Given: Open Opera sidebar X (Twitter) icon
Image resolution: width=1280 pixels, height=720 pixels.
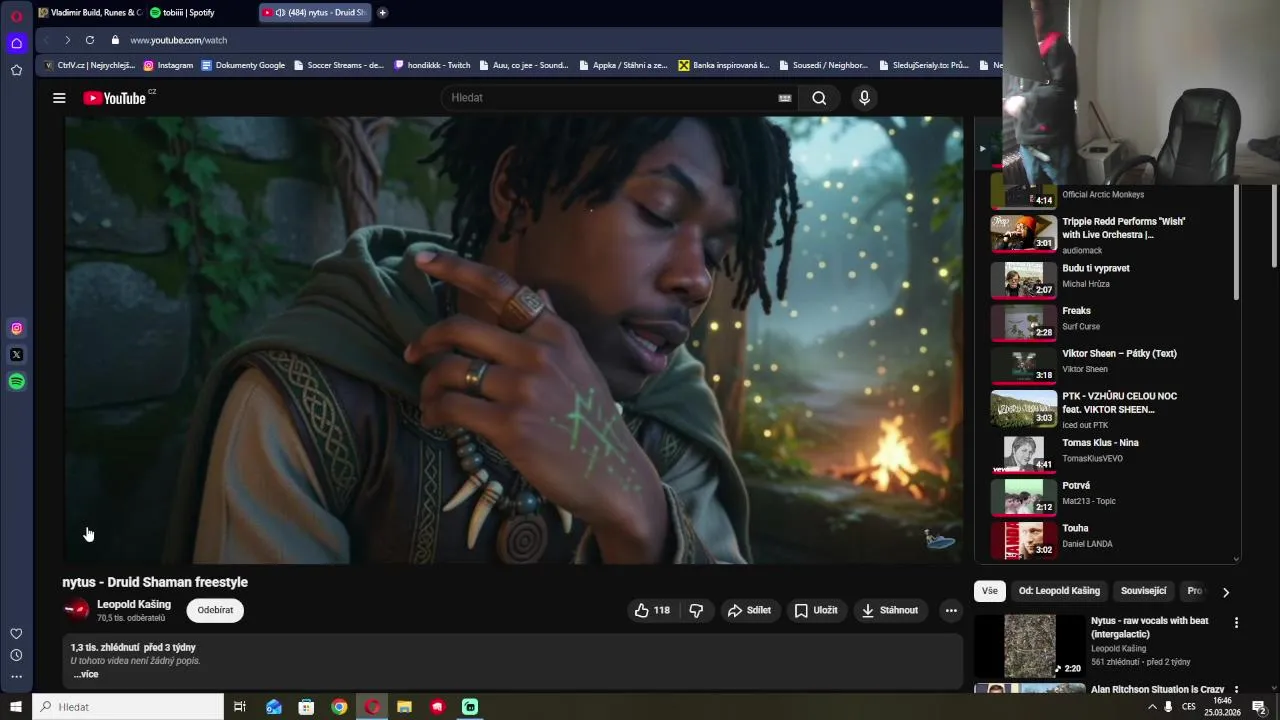Looking at the screenshot, I should click(x=16, y=355).
